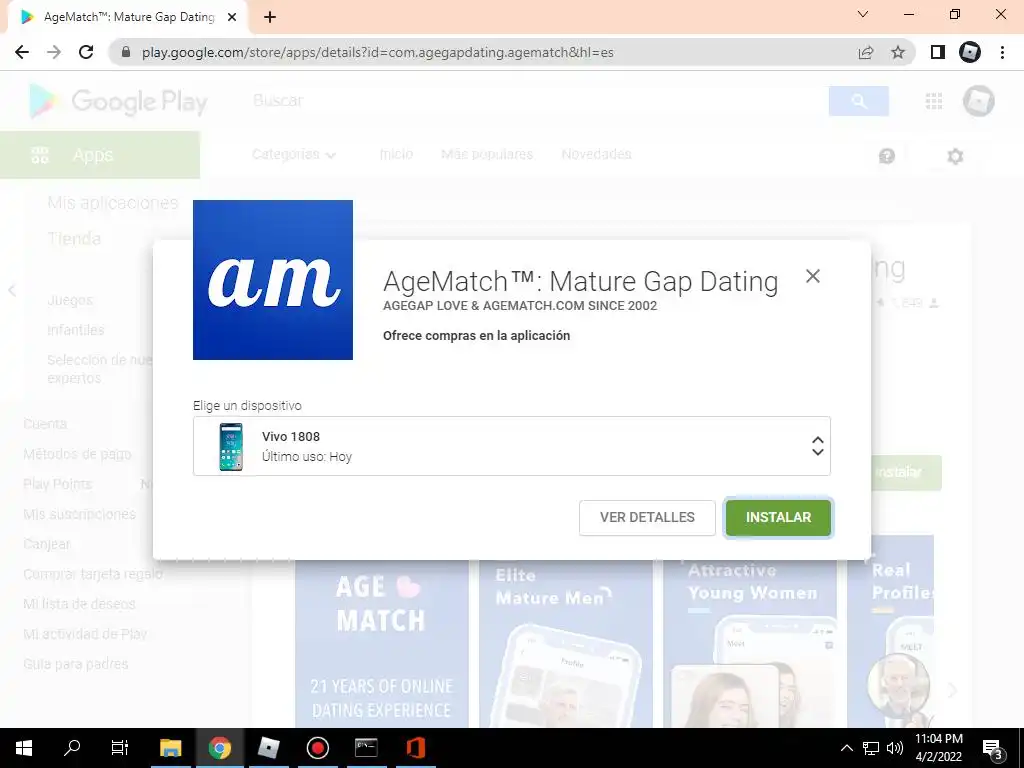The image size is (1024, 768).
Task: Open Juegos in the sidebar
Action: point(70,300)
